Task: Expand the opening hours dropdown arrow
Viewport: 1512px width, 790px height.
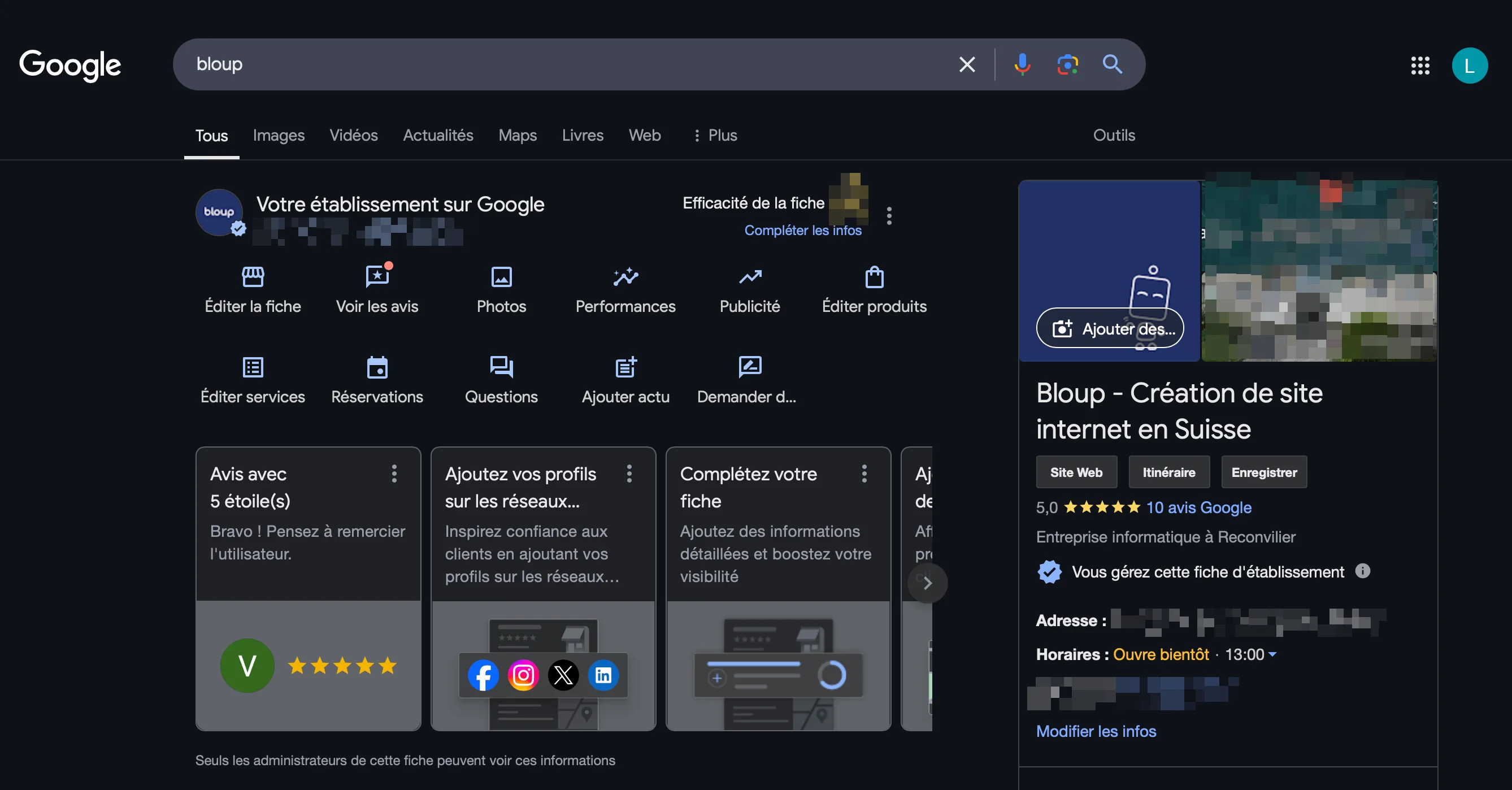Action: click(1272, 654)
